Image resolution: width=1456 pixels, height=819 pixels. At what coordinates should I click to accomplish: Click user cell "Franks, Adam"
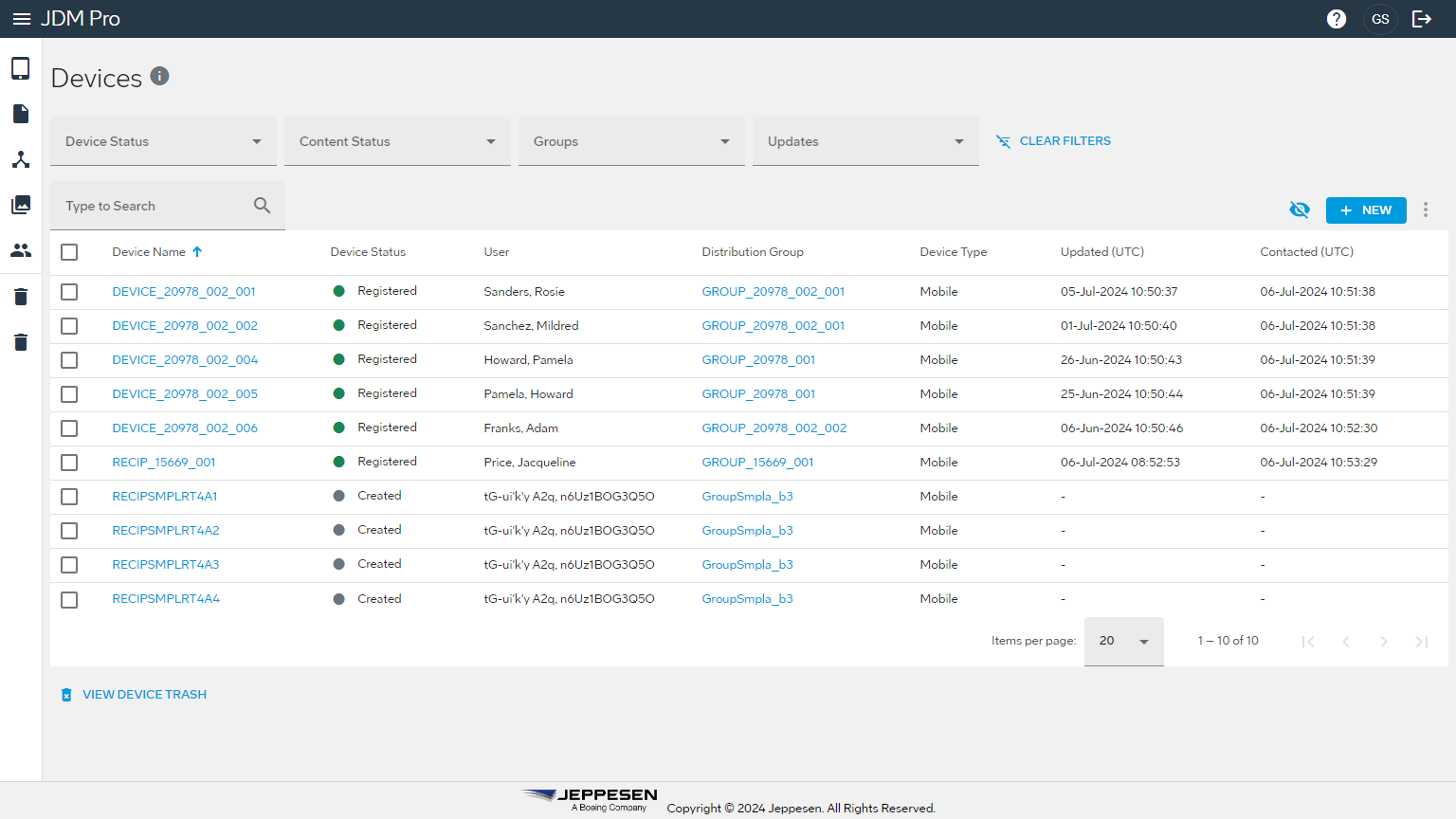click(521, 428)
